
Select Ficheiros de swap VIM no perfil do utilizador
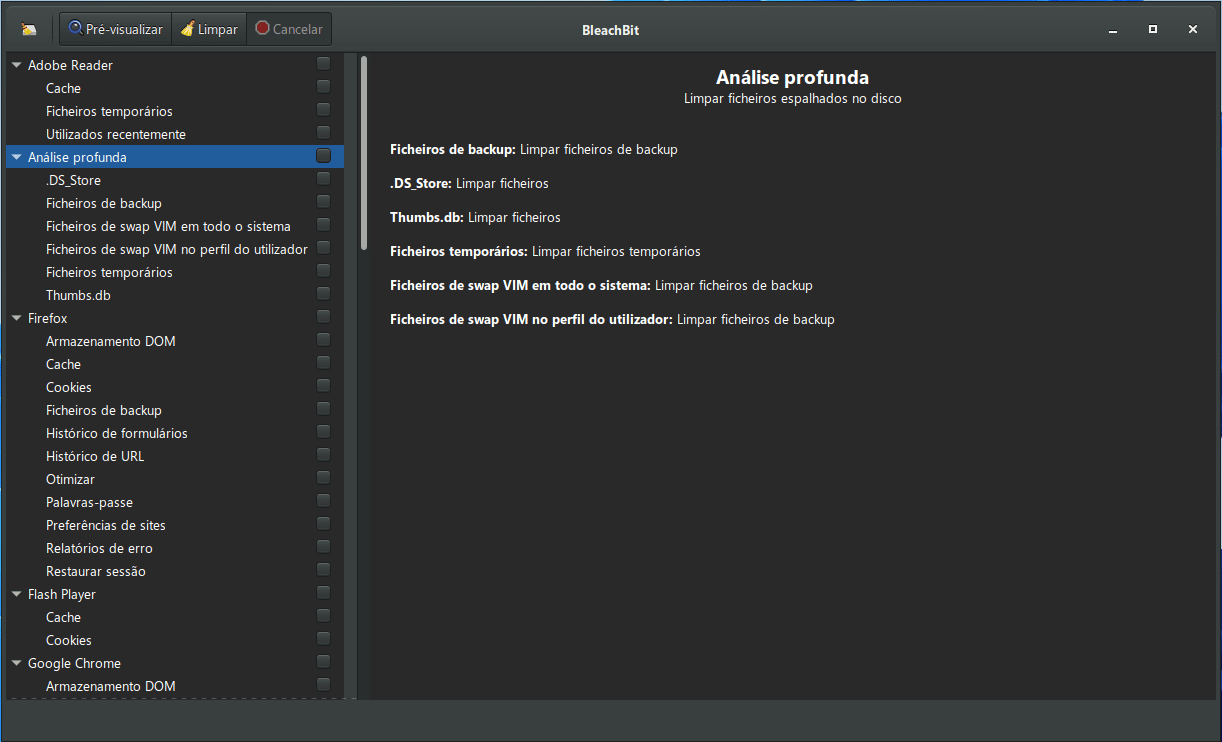tap(175, 249)
